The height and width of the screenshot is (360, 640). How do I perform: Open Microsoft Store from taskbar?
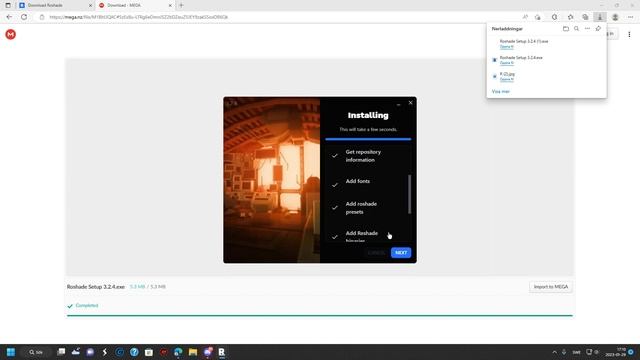pos(149,352)
